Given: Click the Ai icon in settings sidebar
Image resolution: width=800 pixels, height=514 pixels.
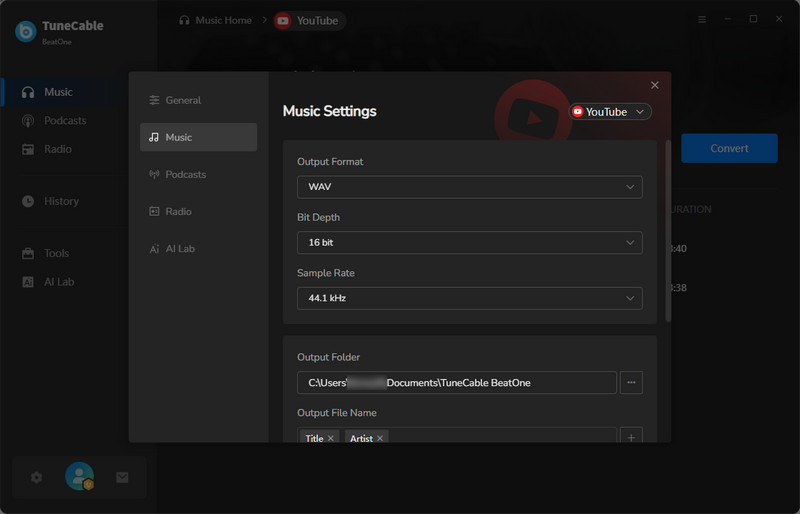Looking at the screenshot, I should click(x=154, y=249).
